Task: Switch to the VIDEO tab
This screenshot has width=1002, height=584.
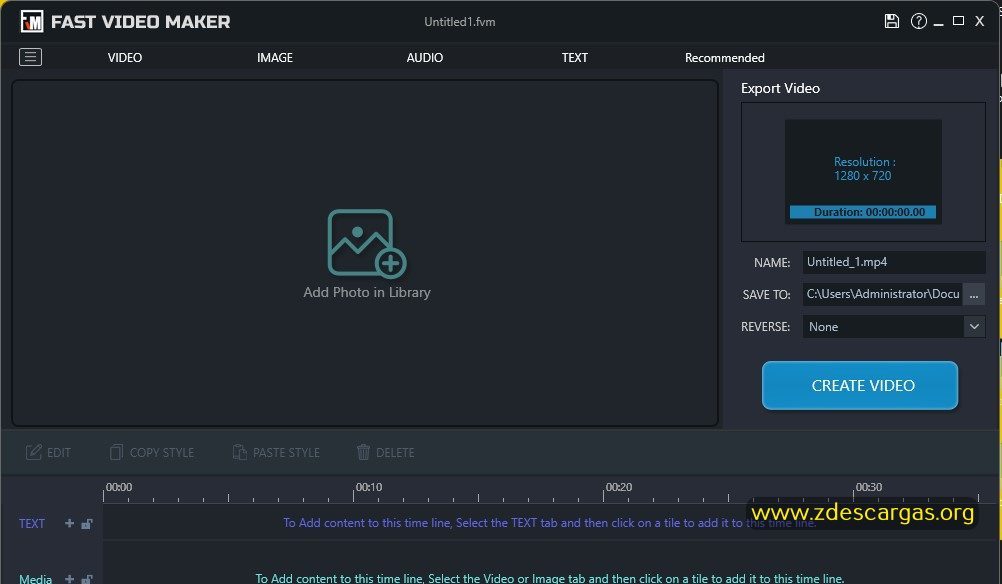Action: (125, 58)
